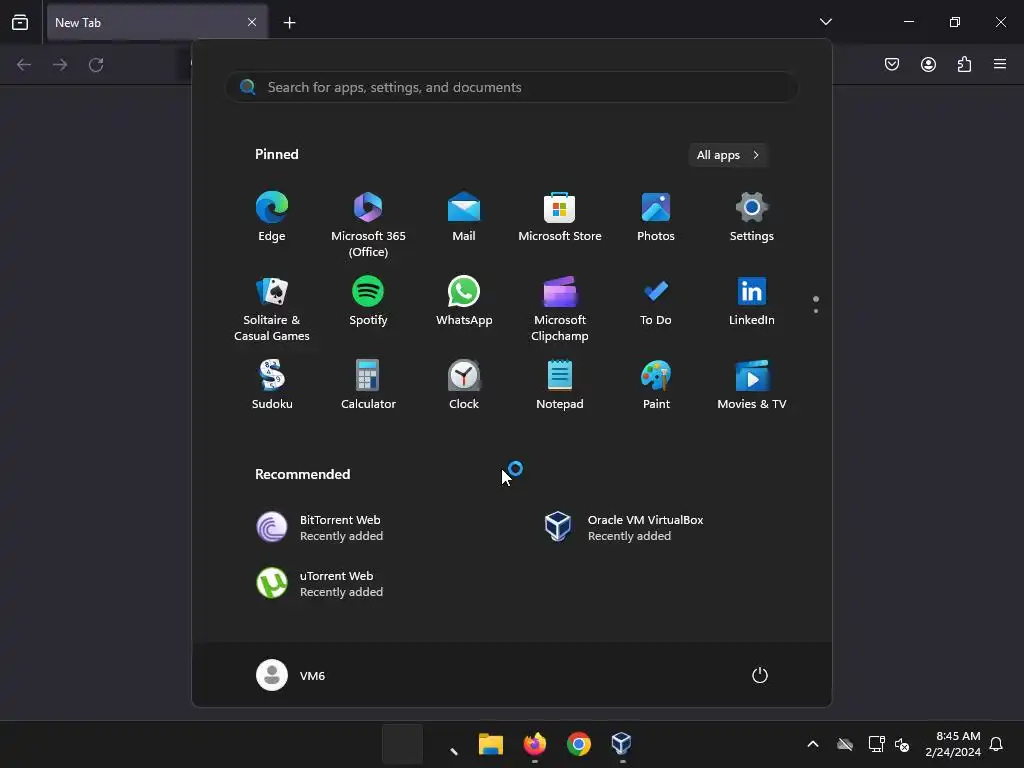Show All apps list
This screenshot has width=1024, height=768.
pyautogui.click(x=728, y=155)
